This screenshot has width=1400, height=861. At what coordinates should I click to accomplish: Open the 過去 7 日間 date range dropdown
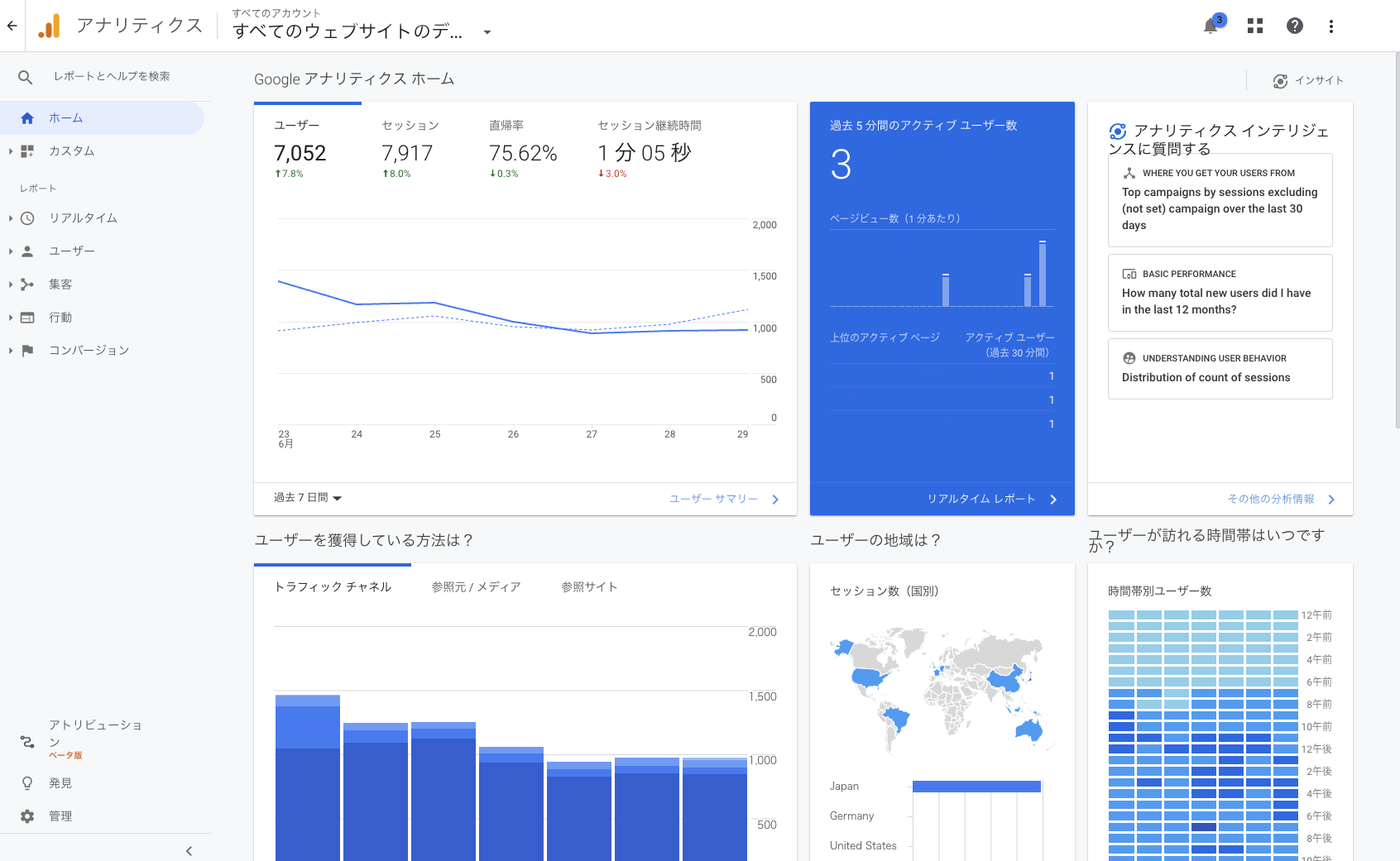[x=308, y=498]
